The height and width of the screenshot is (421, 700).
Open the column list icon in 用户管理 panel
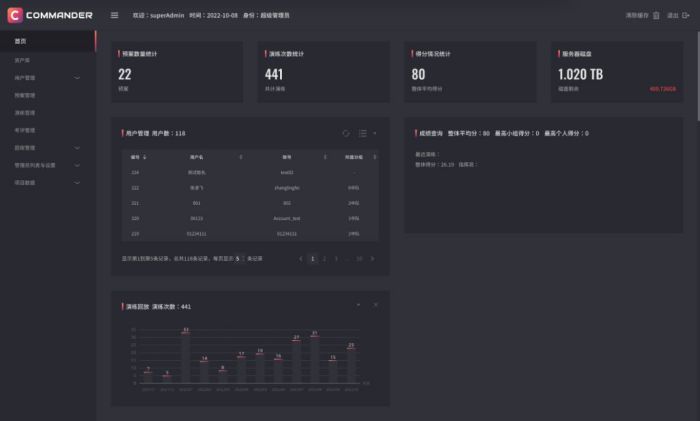(362, 132)
